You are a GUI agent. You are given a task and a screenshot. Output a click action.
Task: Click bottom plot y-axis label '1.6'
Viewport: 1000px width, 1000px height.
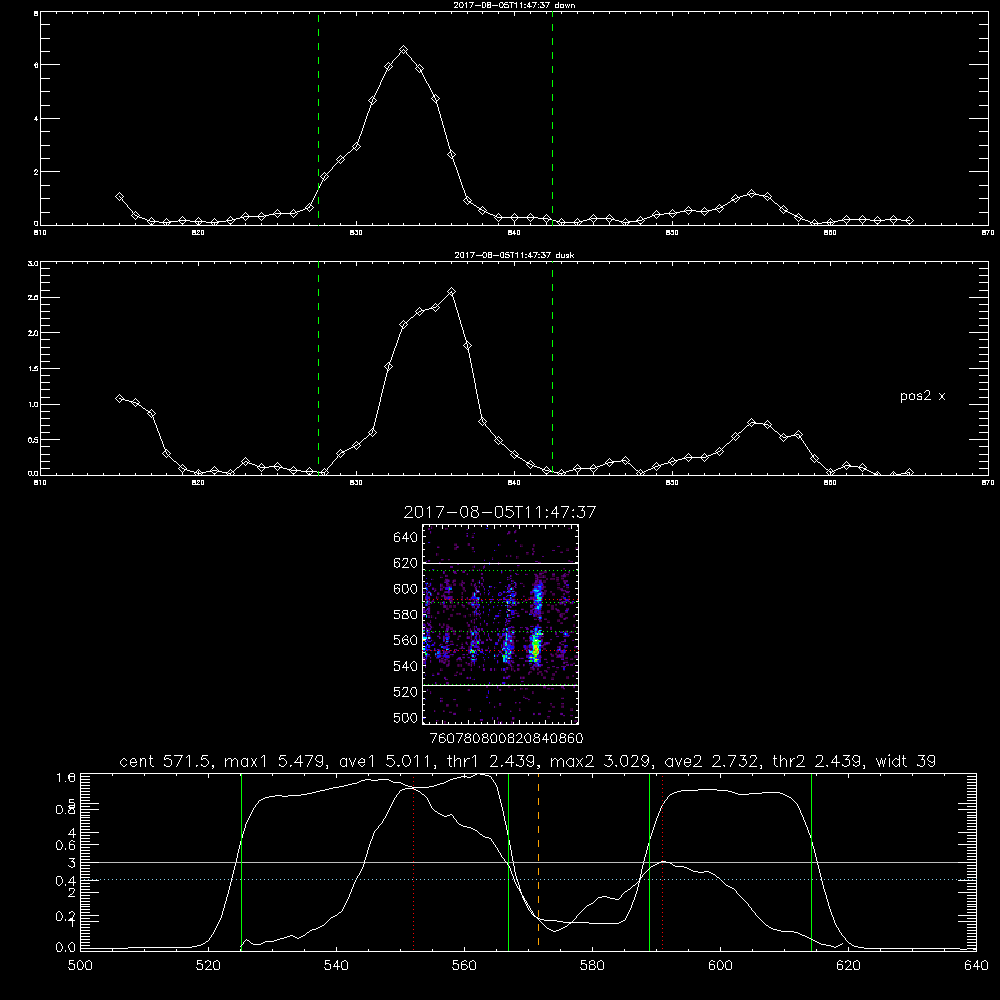[x=66, y=777]
